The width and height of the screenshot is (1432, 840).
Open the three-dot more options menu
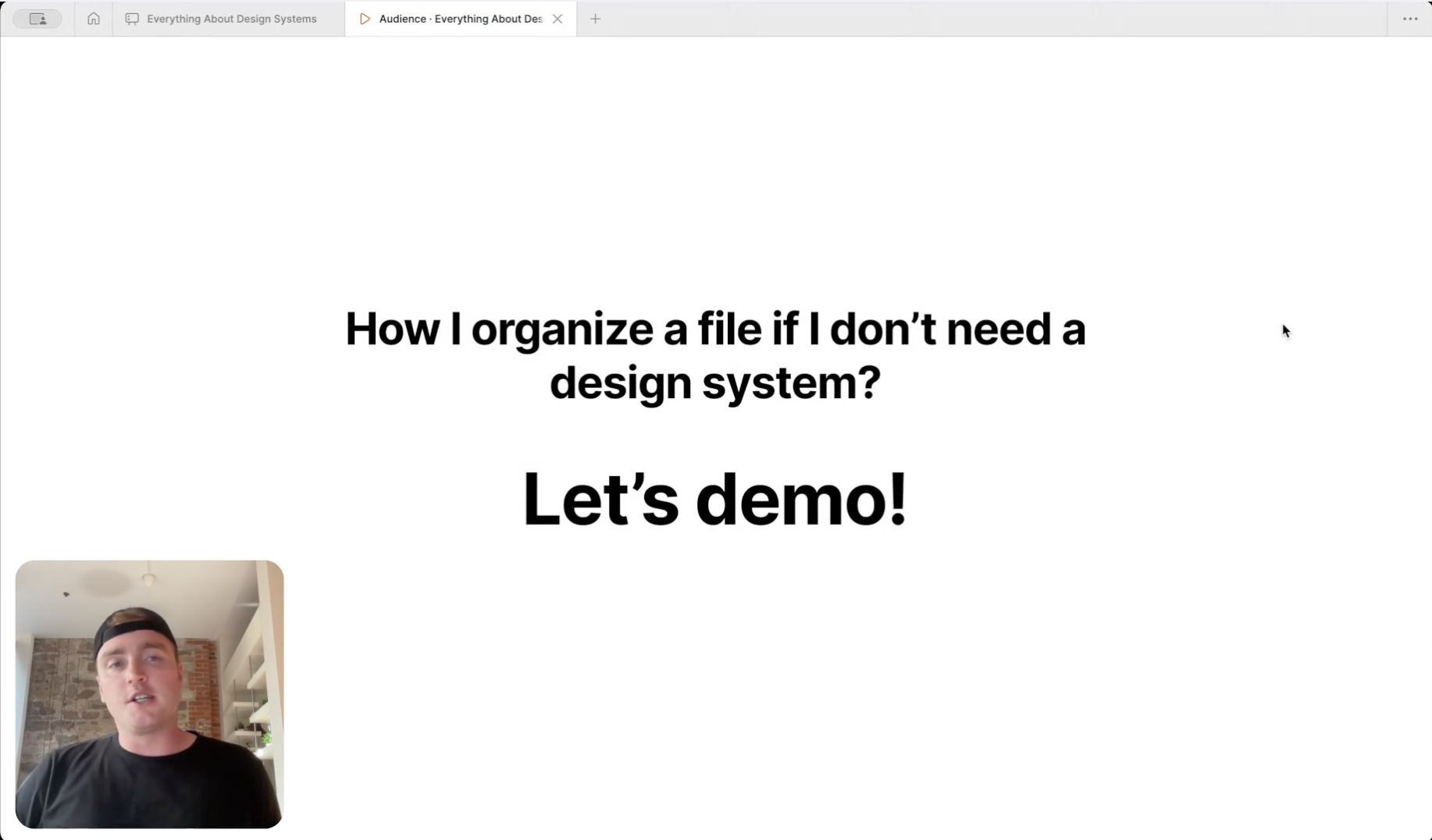pos(1410,19)
